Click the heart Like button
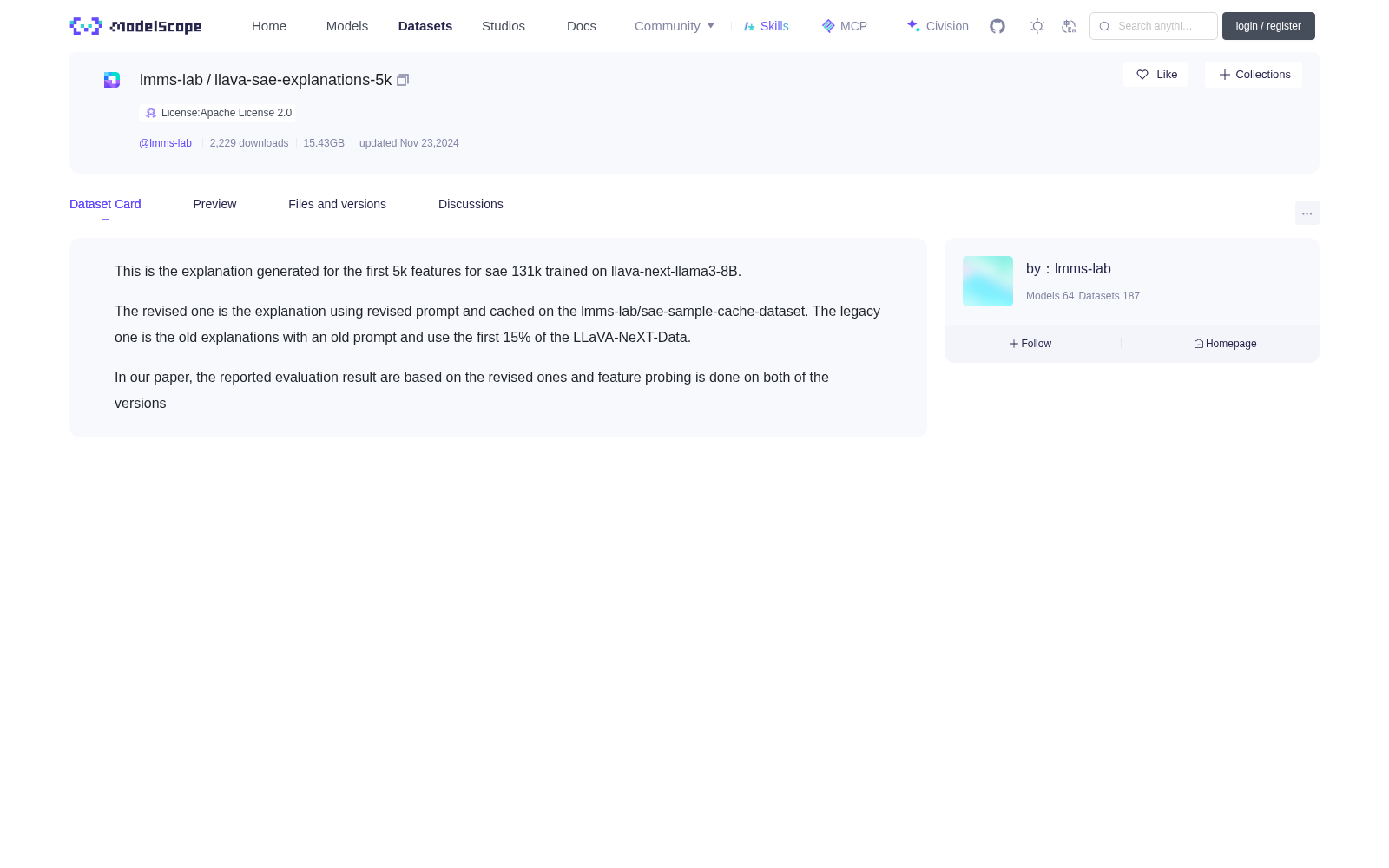The width and height of the screenshot is (1389, 868). pos(1155,75)
